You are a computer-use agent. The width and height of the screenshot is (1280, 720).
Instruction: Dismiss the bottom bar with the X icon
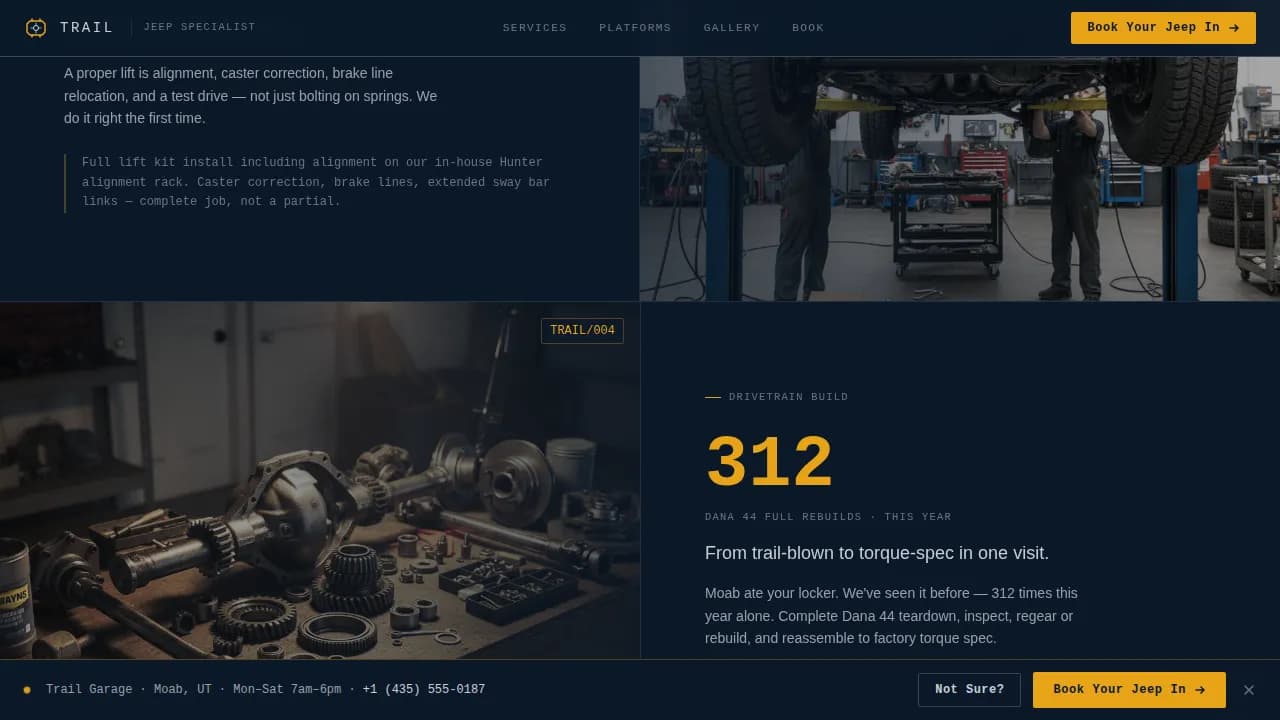pyautogui.click(x=1248, y=690)
